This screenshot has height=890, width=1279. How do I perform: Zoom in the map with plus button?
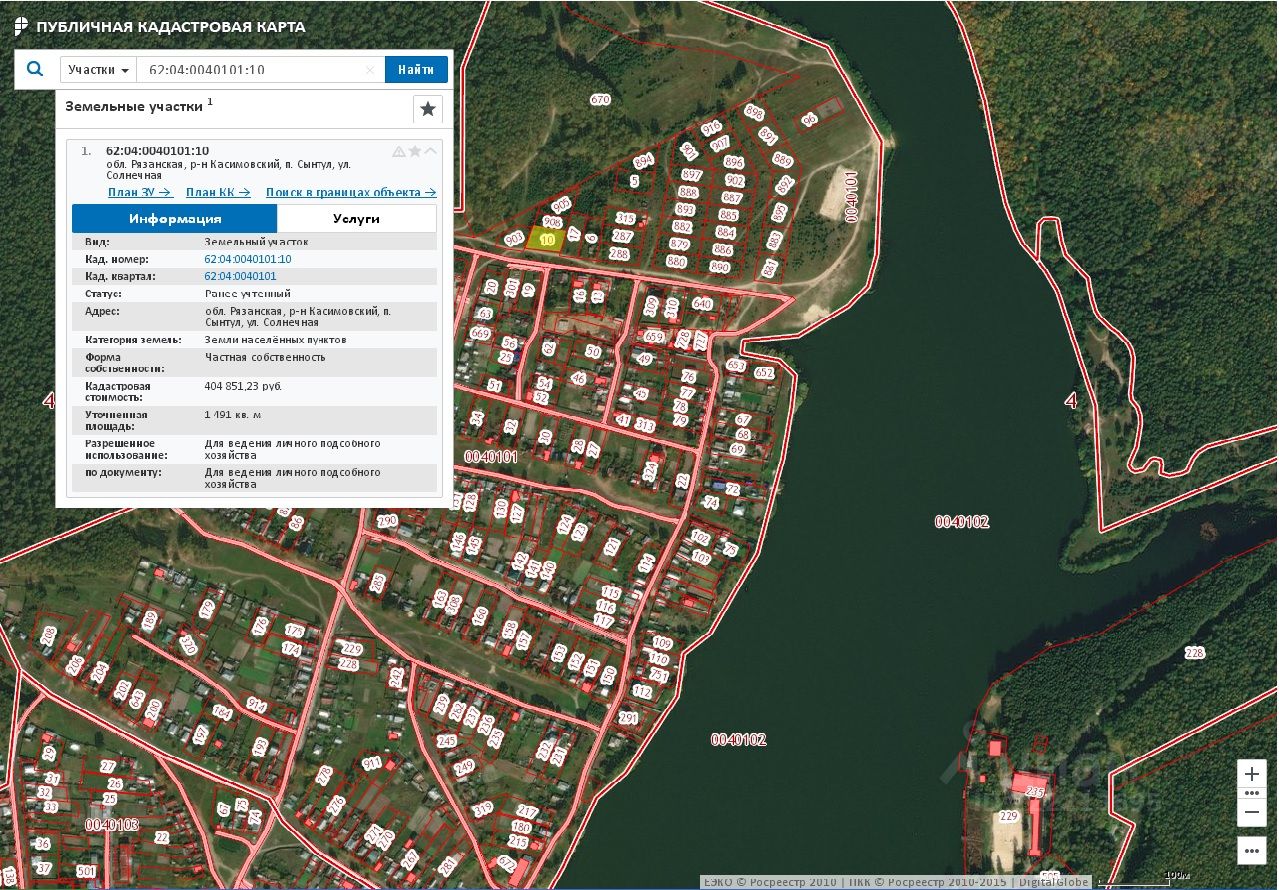(x=1252, y=775)
